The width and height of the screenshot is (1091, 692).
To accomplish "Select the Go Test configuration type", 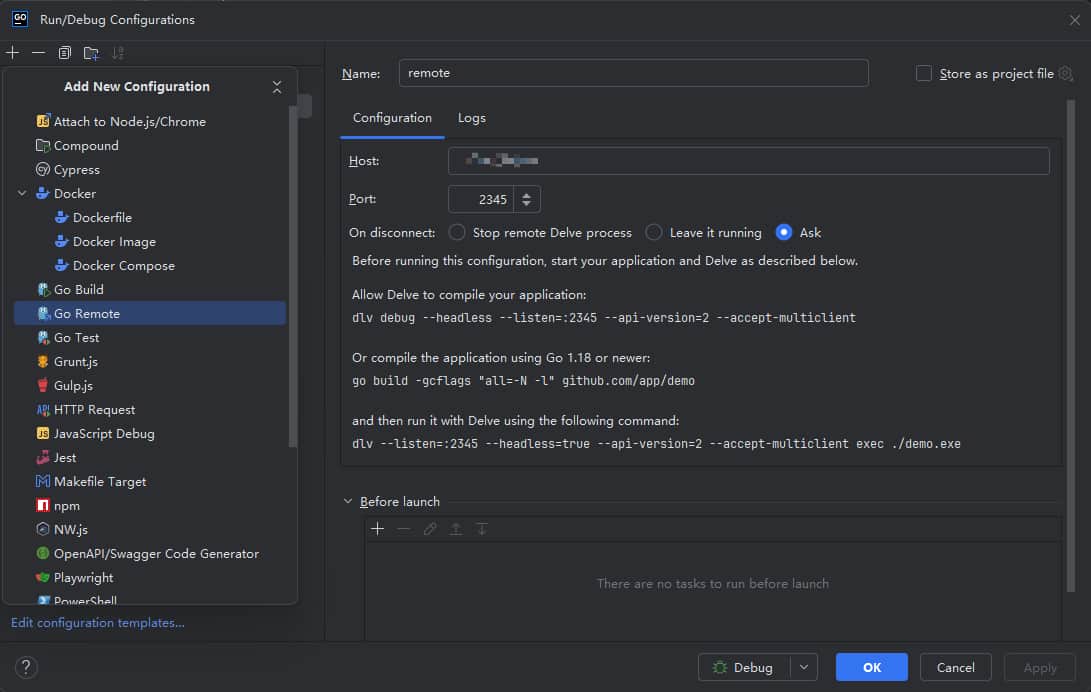I will [x=150, y=337].
